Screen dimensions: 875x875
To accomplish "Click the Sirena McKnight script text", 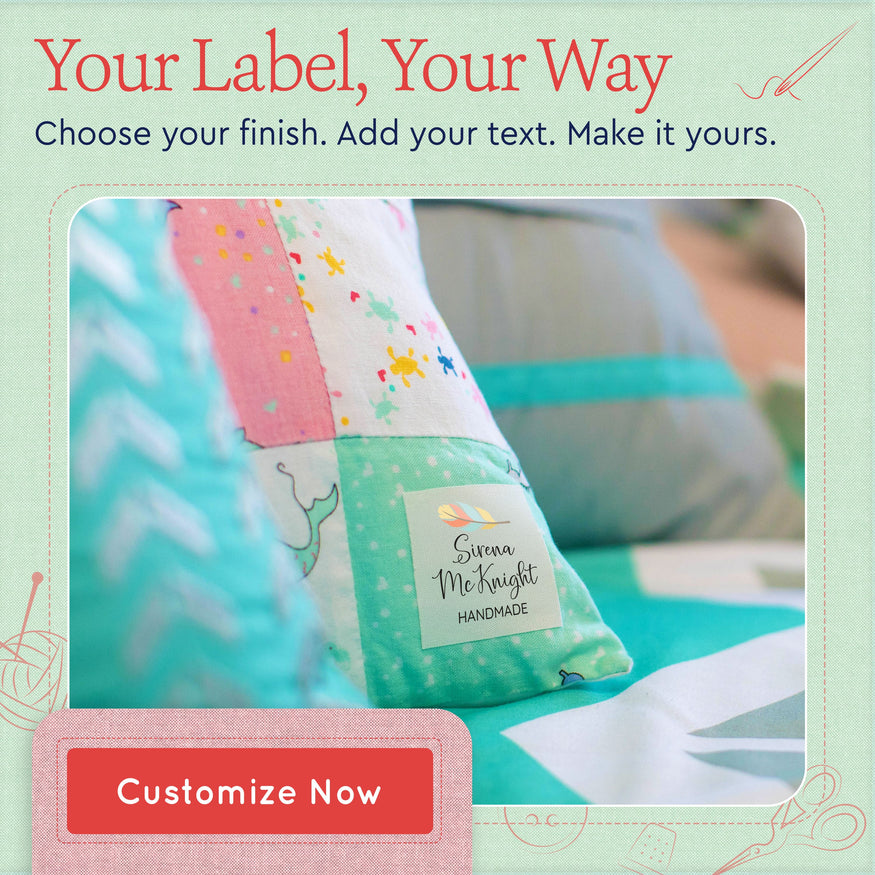I will coord(484,565).
